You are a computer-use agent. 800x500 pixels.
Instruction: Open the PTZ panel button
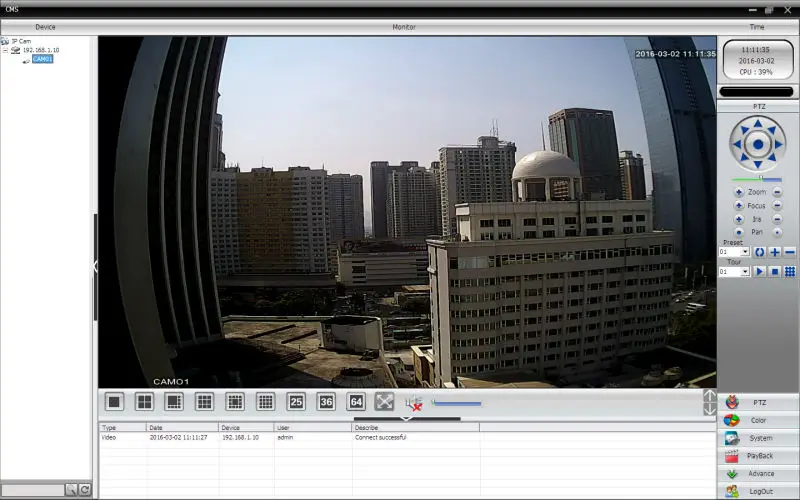click(x=758, y=403)
